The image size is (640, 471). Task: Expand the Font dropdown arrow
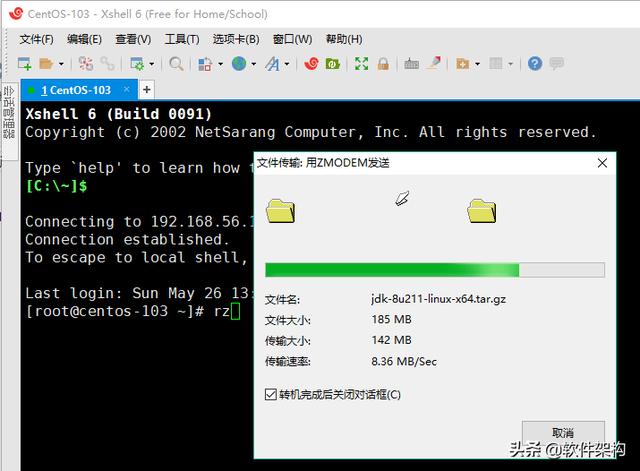click(287, 64)
